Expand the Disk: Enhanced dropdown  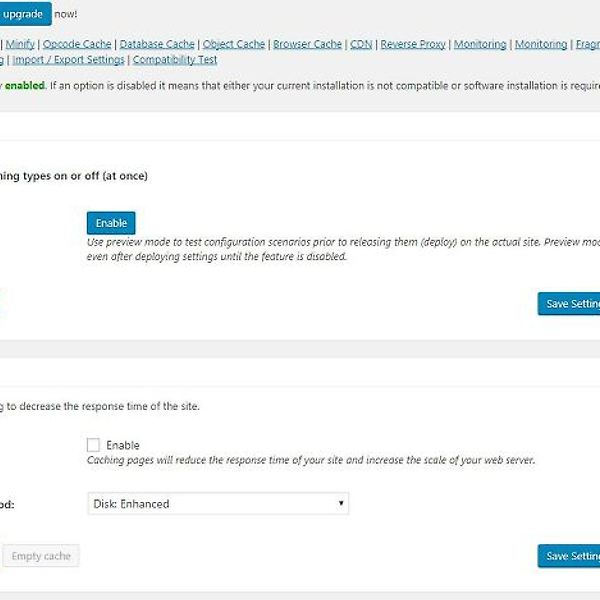coord(217,504)
